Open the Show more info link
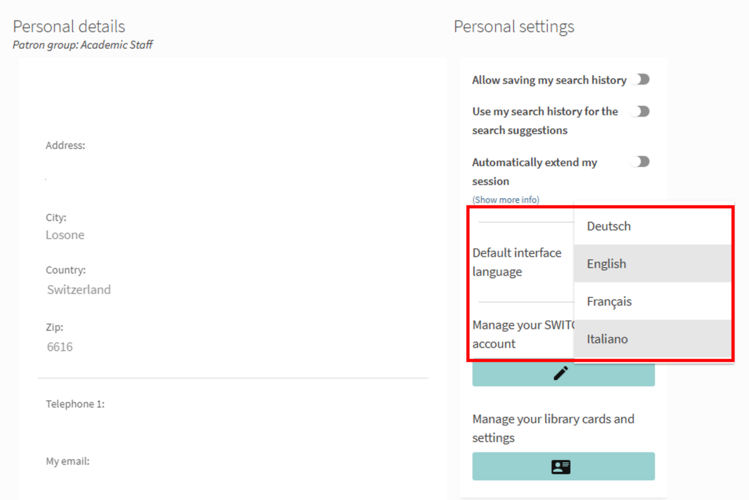 pos(505,200)
